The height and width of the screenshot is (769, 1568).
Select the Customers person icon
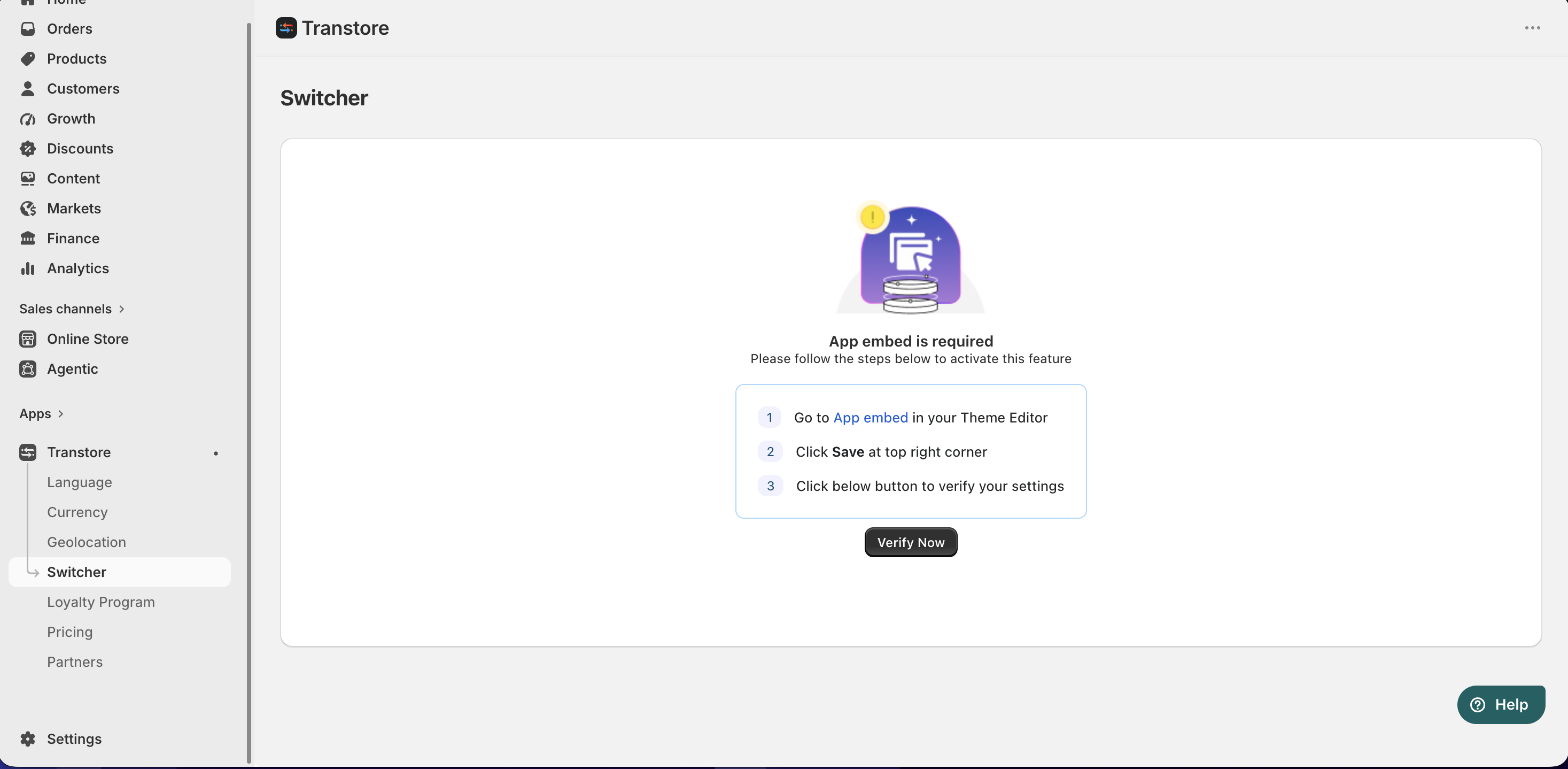pos(27,88)
